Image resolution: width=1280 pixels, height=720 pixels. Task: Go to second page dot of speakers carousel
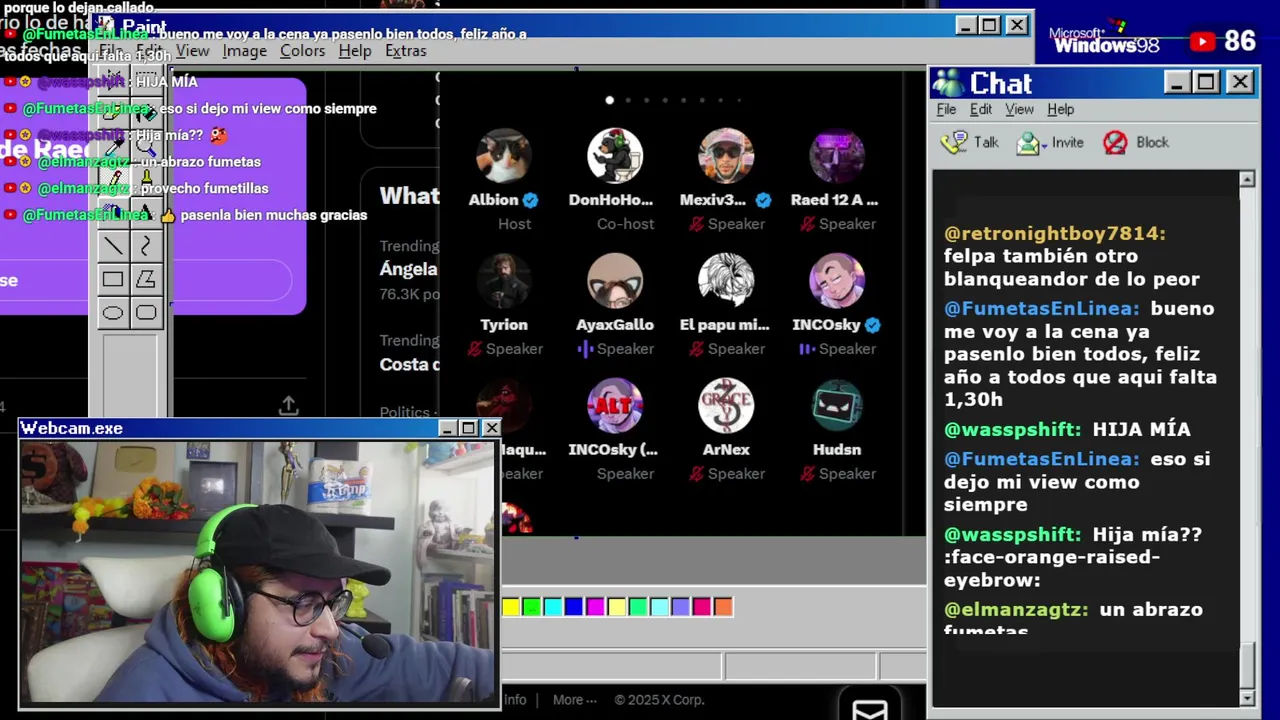point(628,100)
